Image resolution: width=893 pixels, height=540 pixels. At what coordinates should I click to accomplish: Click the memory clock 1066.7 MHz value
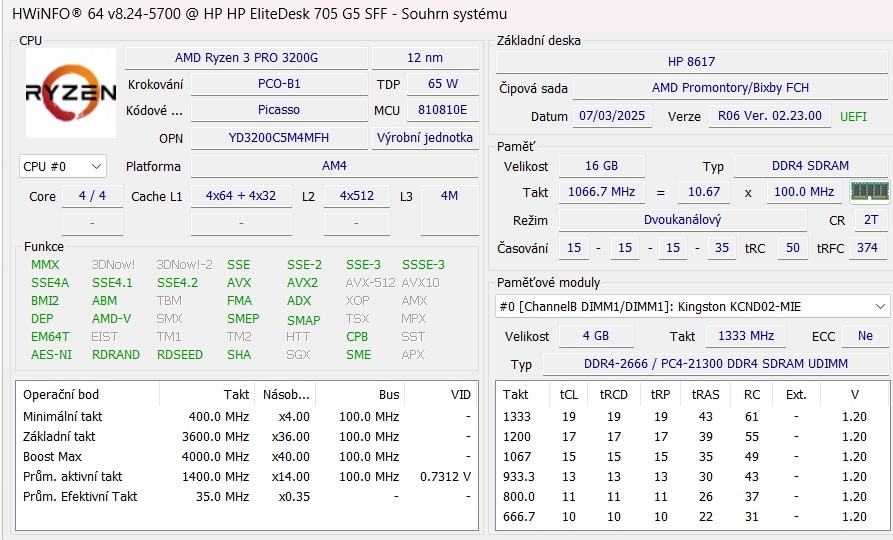602,192
